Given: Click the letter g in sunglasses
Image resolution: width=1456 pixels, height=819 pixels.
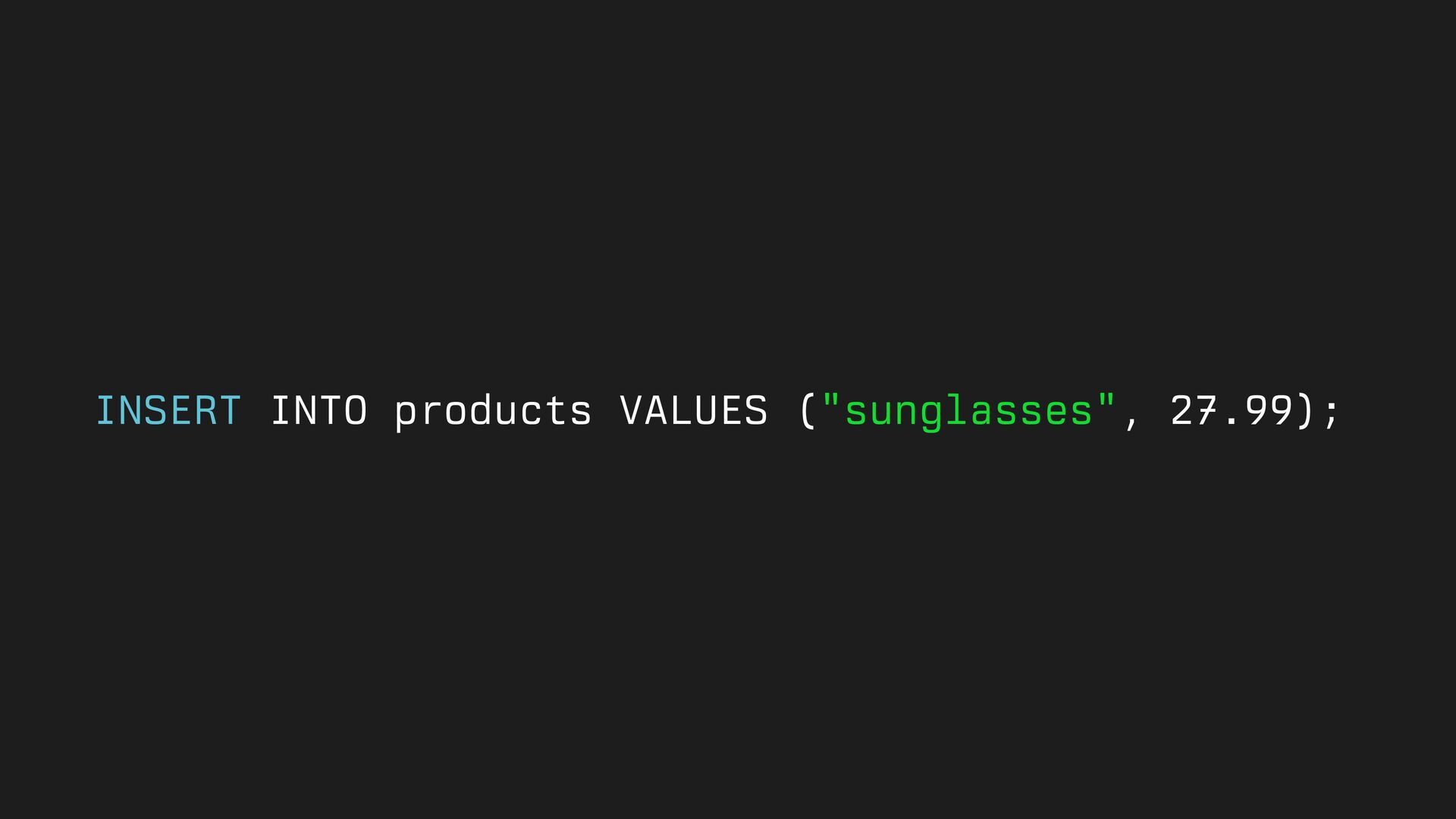Looking at the screenshot, I should click(931, 414).
